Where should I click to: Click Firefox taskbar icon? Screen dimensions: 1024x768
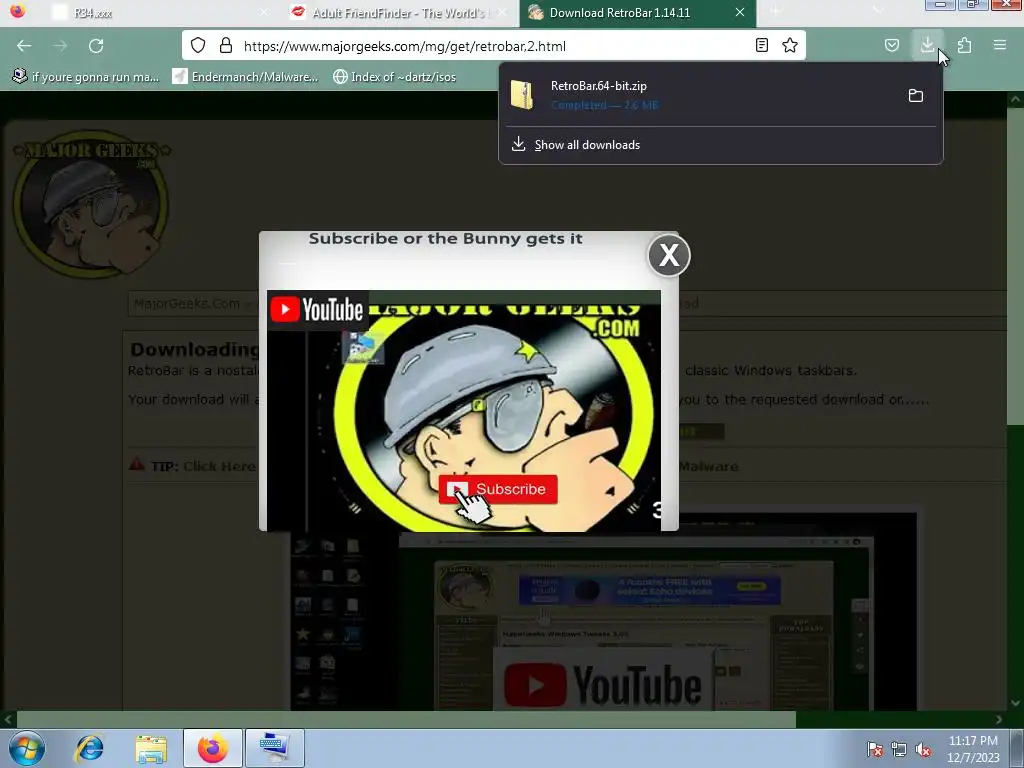(x=213, y=748)
